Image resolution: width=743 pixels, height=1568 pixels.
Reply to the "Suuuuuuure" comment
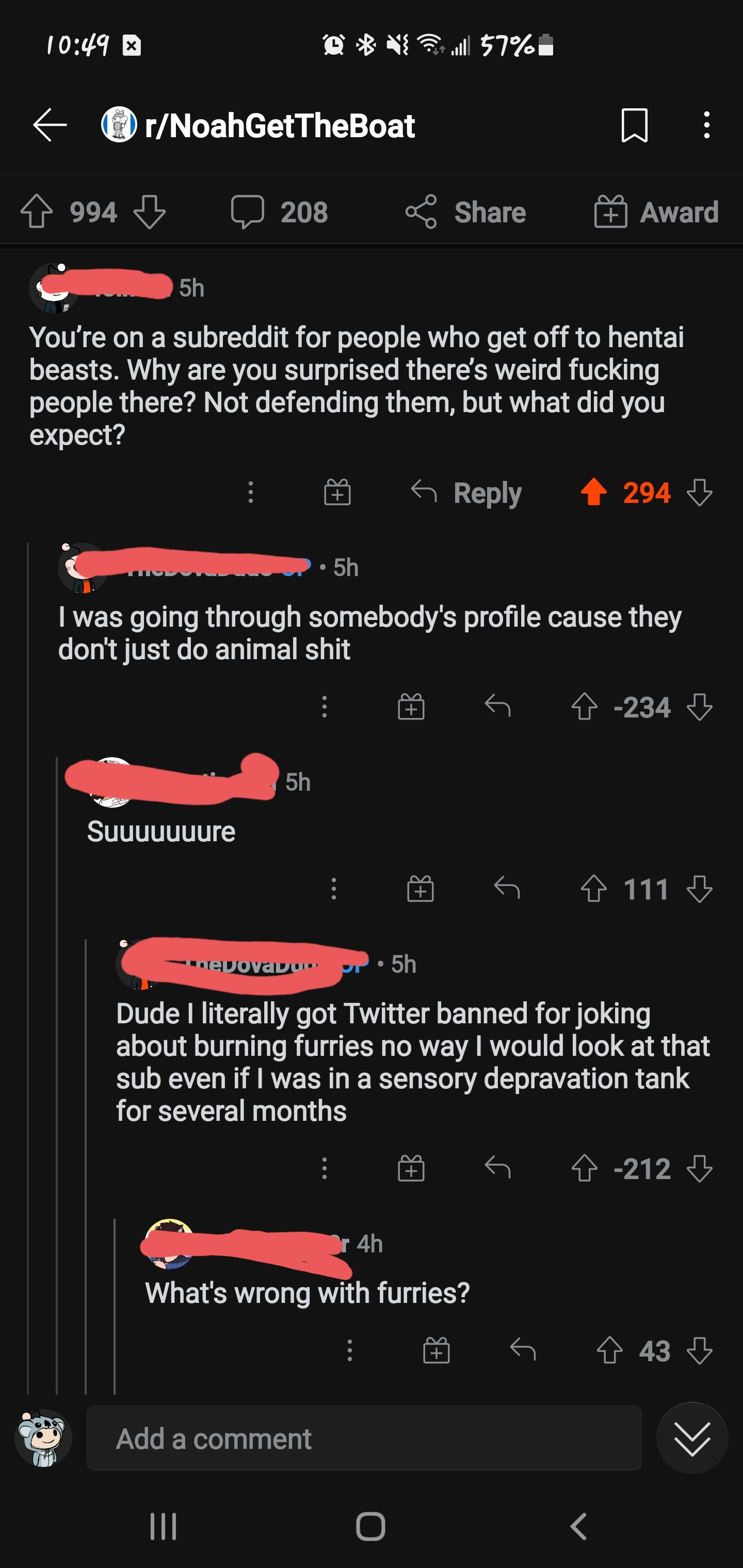tap(507, 889)
